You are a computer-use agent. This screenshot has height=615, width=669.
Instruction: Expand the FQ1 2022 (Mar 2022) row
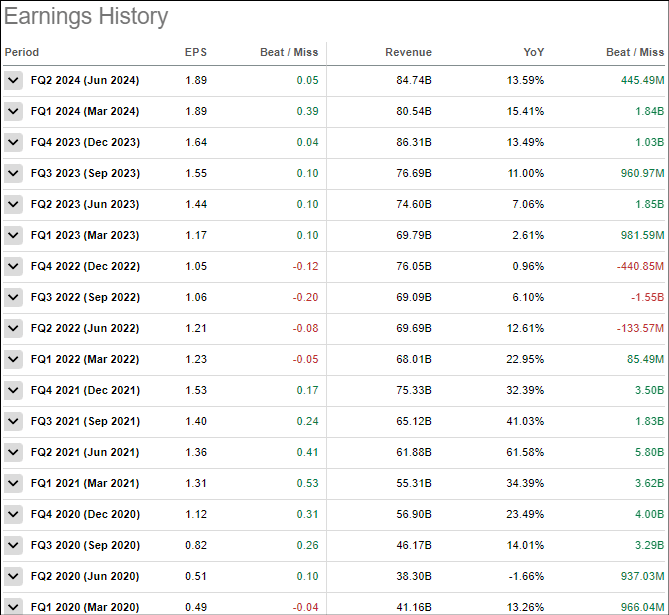pyautogui.click(x=13, y=360)
